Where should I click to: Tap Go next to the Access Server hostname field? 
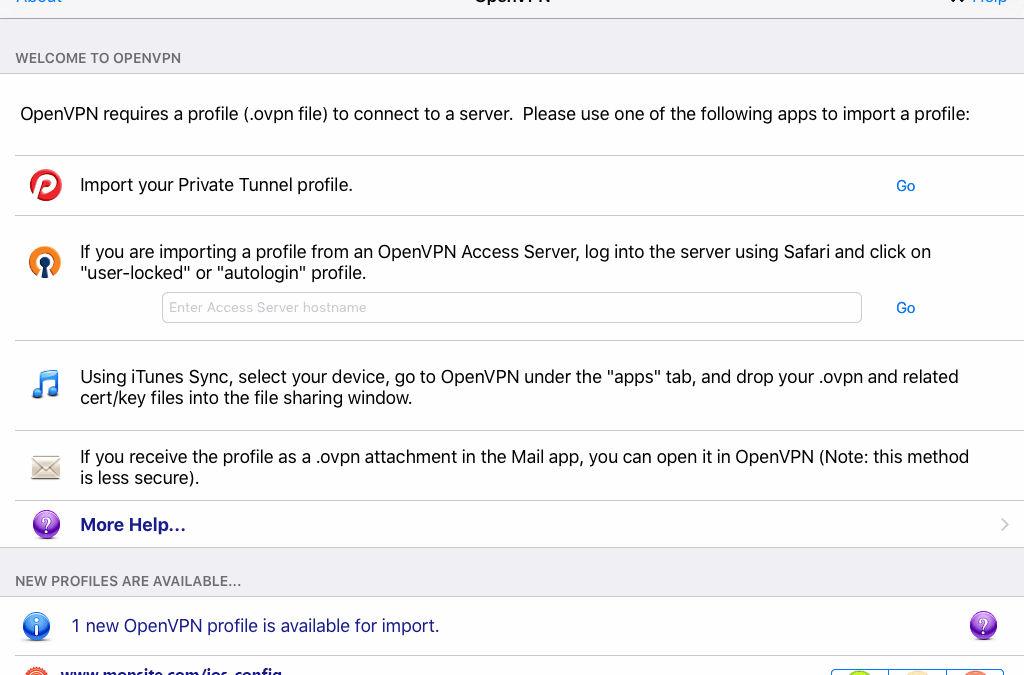[x=905, y=308]
